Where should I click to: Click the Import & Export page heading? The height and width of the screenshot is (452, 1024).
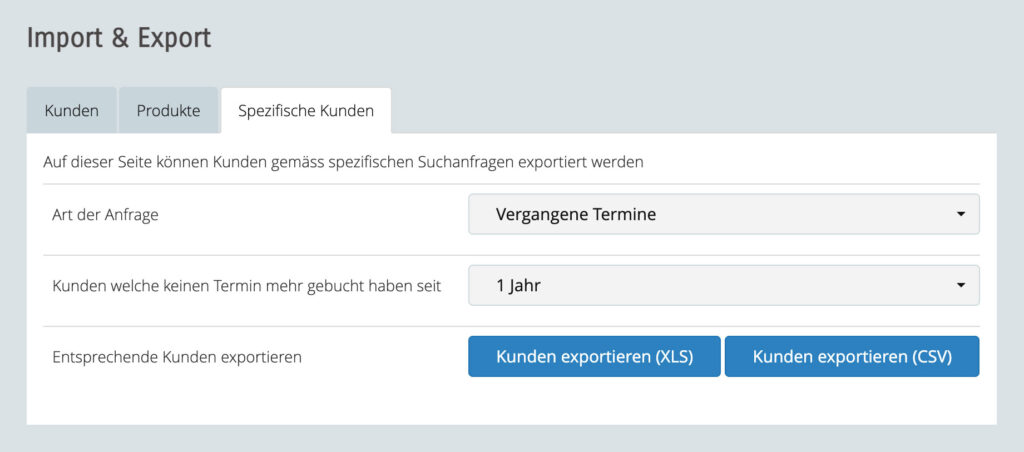click(119, 38)
